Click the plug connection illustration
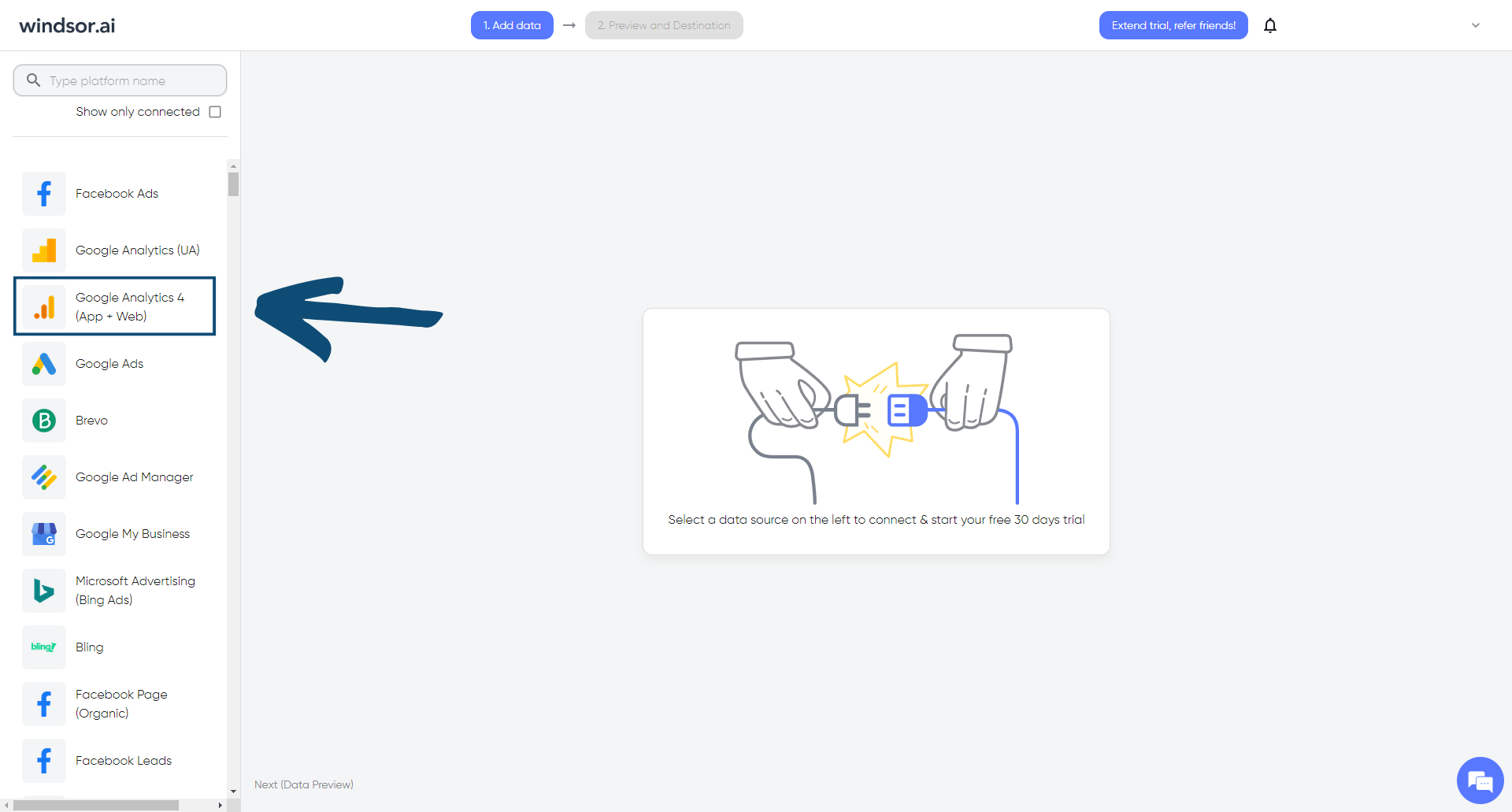 [876, 419]
